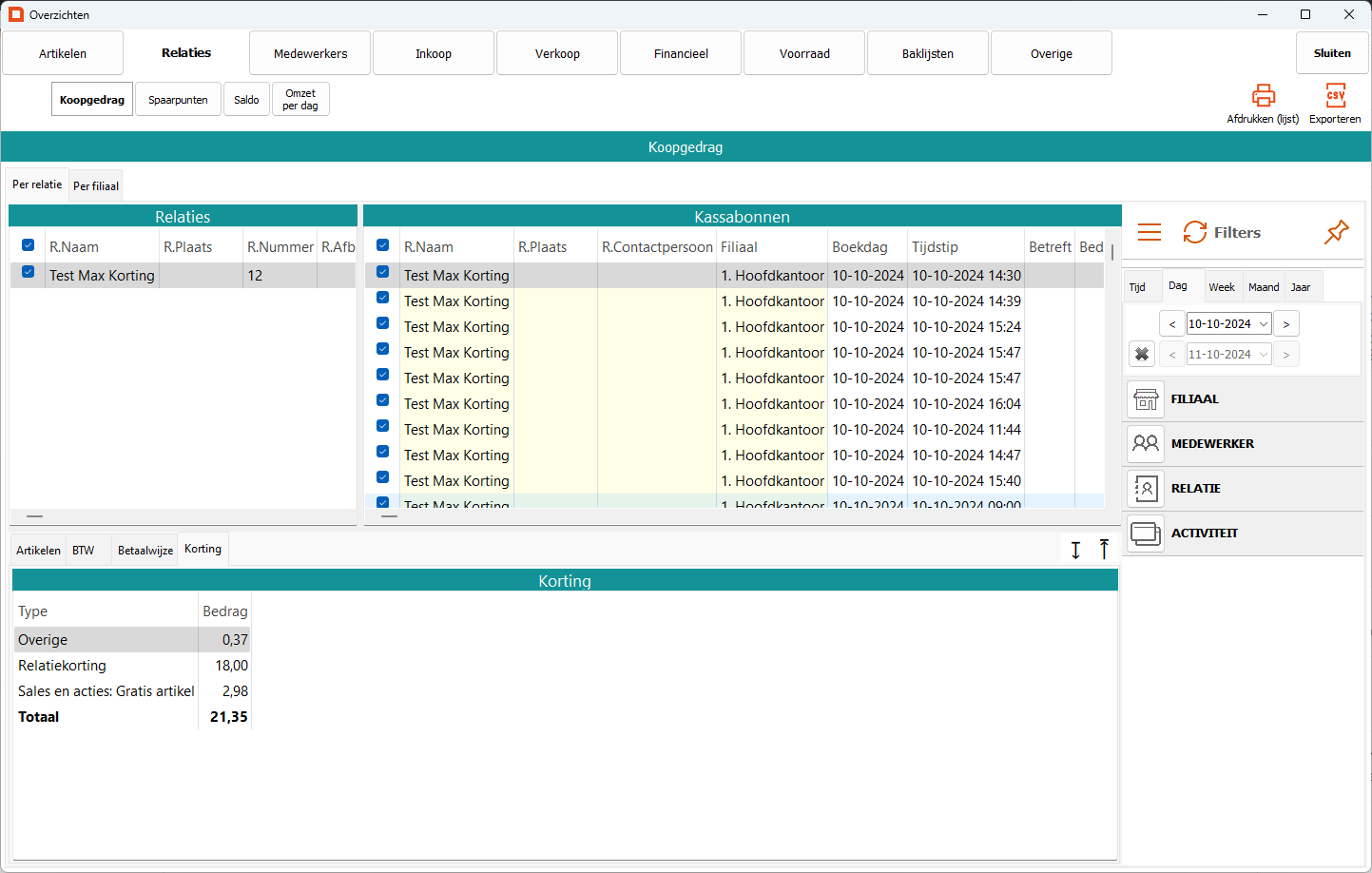Image resolution: width=1372 pixels, height=873 pixels.
Task: Uncheck the receipt at 10-10-2024 14:30
Action: tap(383, 272)
